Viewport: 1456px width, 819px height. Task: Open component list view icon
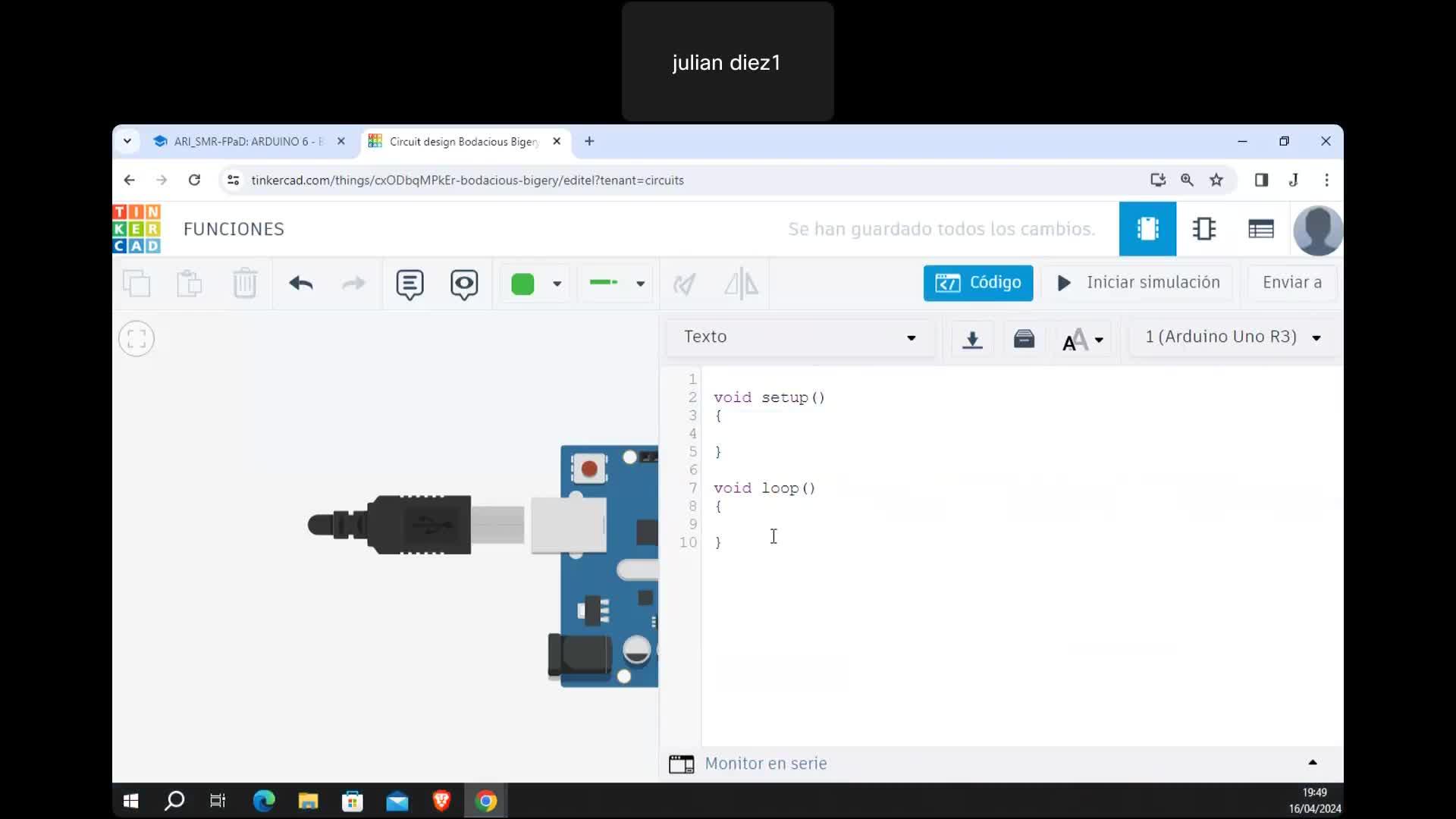click(x=1261, y=229)
